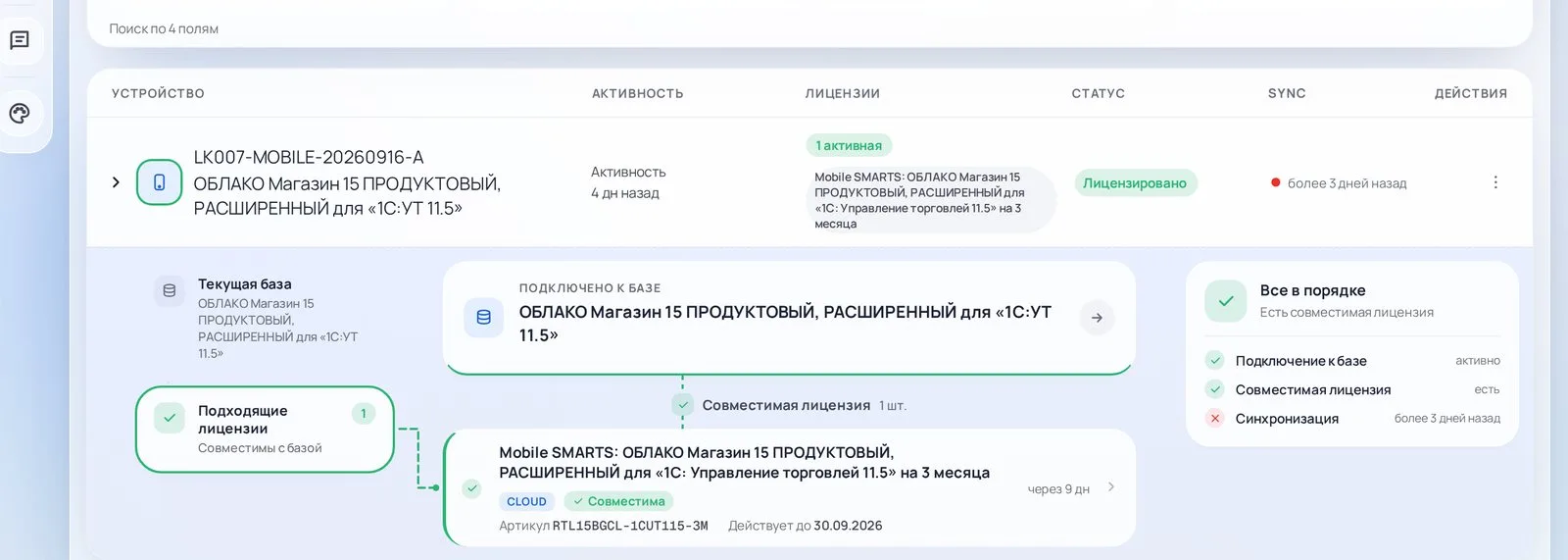Click the device name LK007-MOBILE-20260916-A
The width and height of the screenshot is (1568, 560).
309,157
